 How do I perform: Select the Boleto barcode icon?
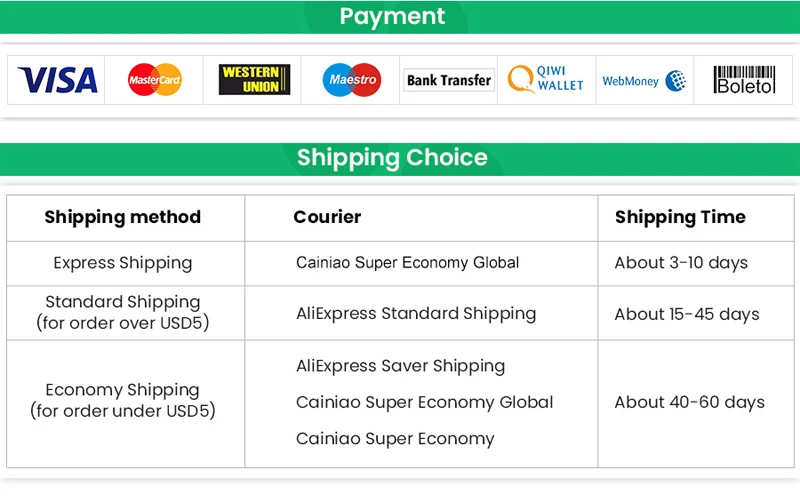pos(744,80)
